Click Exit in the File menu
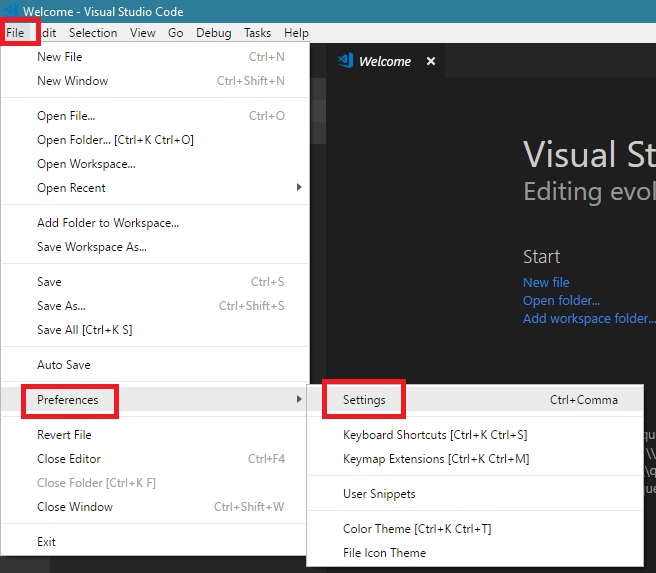 pos(47,542)
